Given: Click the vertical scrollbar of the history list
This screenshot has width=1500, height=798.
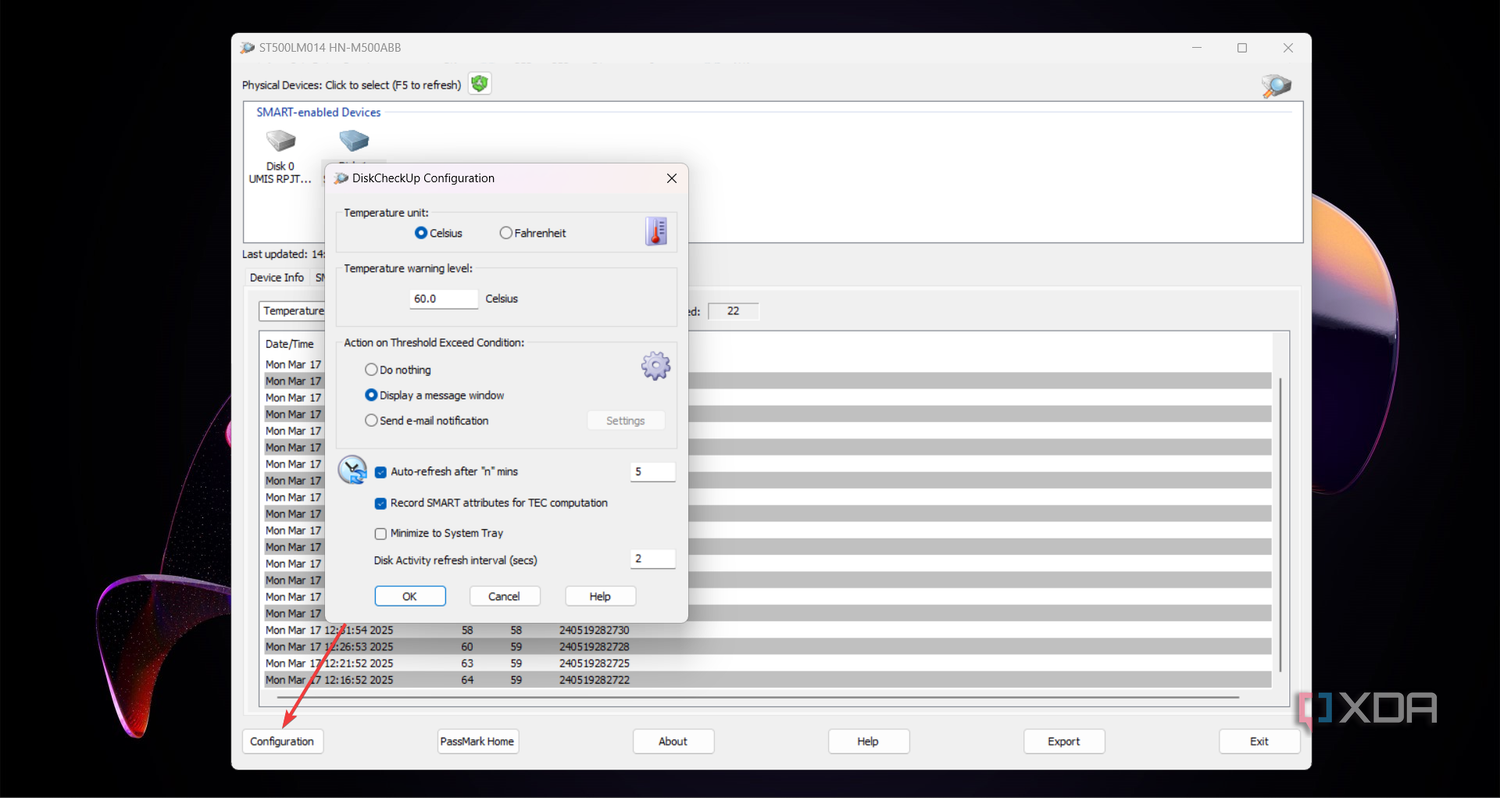Looking at the screenshot, I should [x=1280, y=525].
